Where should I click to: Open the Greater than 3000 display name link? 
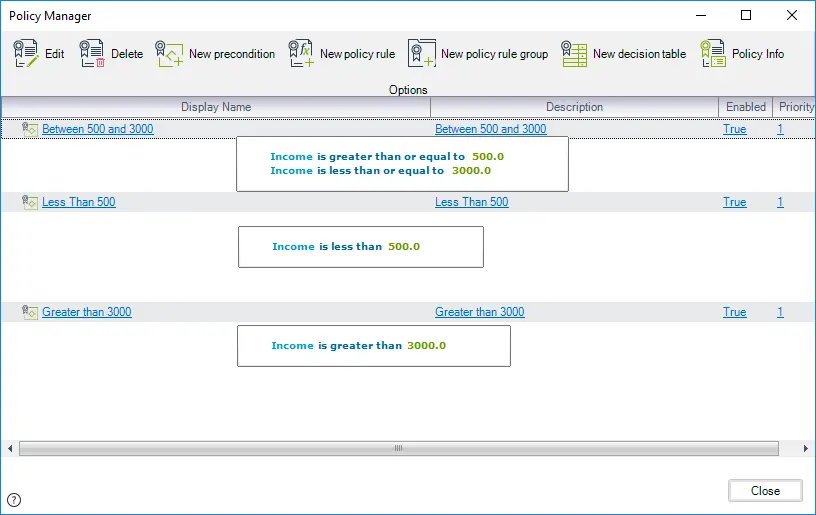point(87,312)
